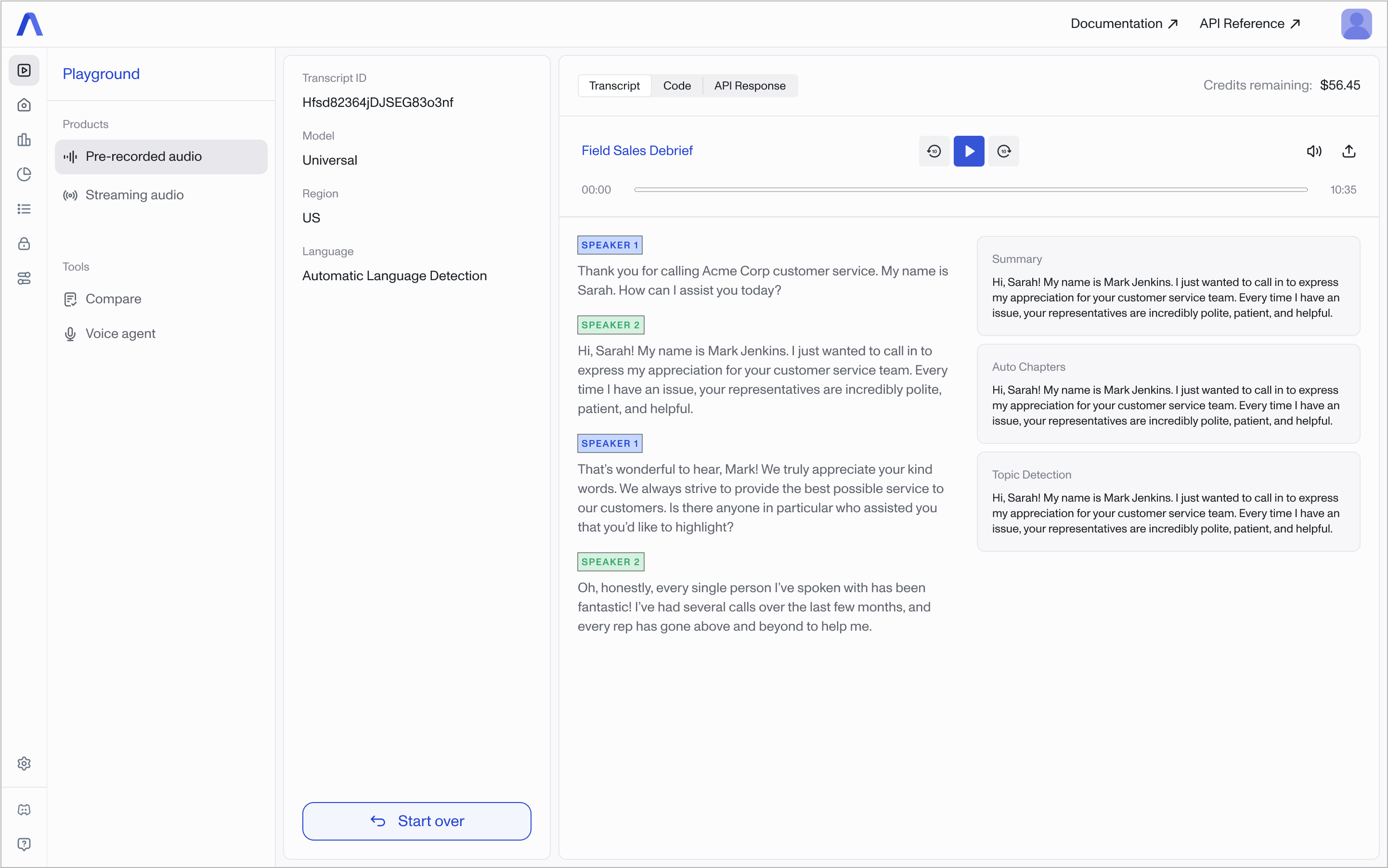Click the audio progress bar
Screen dimensions: 1388x868
970,190
